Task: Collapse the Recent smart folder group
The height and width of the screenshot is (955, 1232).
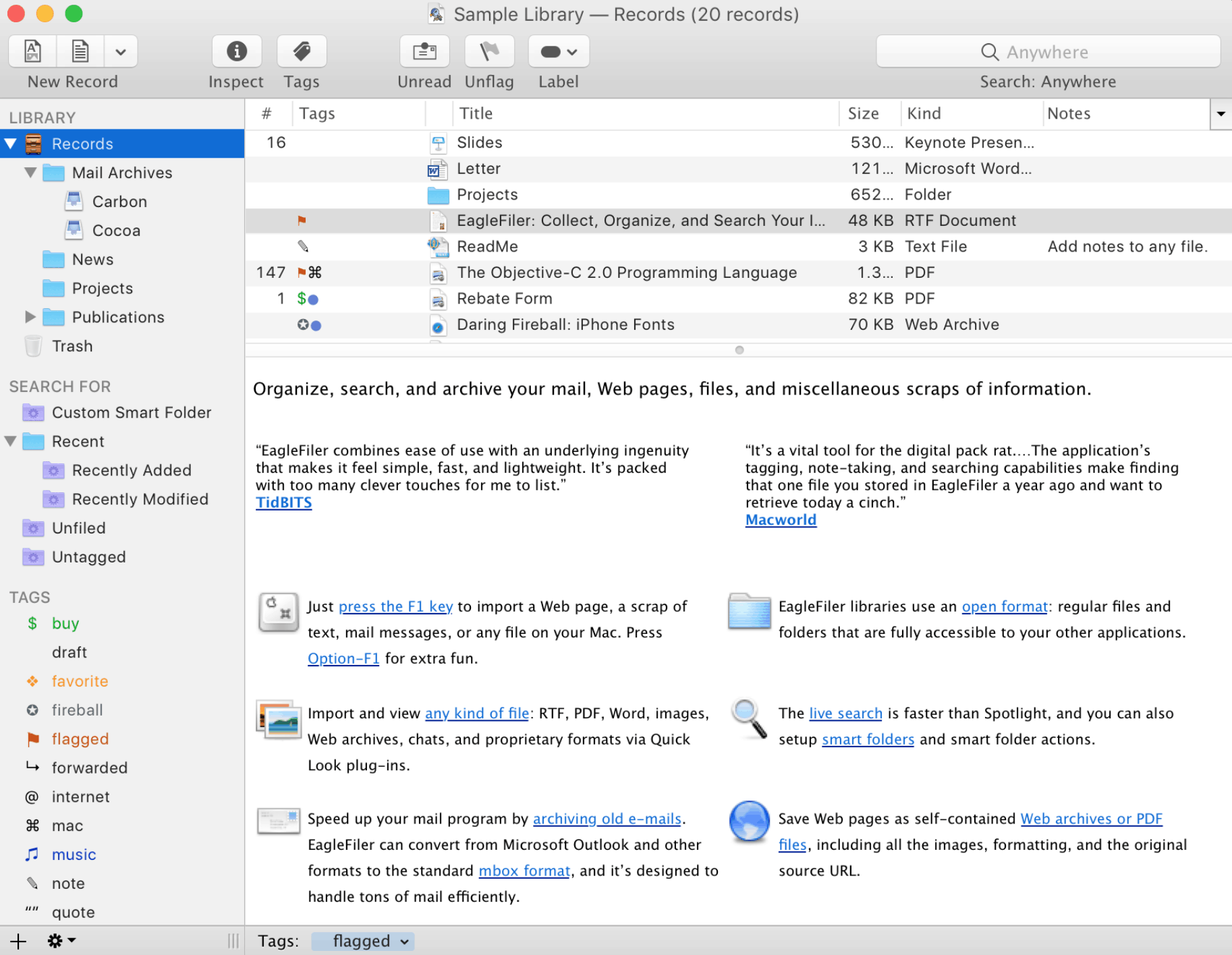Action: (x=11, y=441)
